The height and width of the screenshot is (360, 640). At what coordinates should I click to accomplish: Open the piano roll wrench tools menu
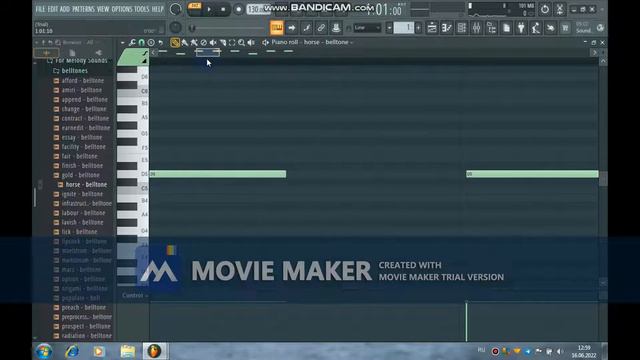pyautogui.click(x=132, y=42)
